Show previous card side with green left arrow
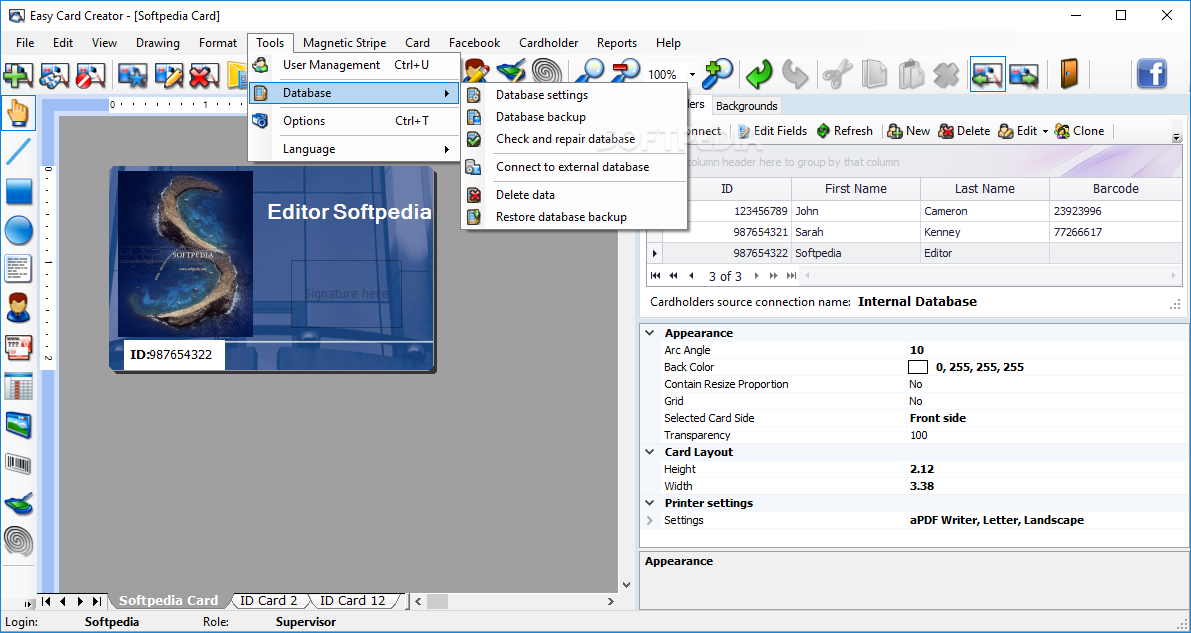Image resolution: width=1191 pixels, height=633 pixels. (987, 74)
